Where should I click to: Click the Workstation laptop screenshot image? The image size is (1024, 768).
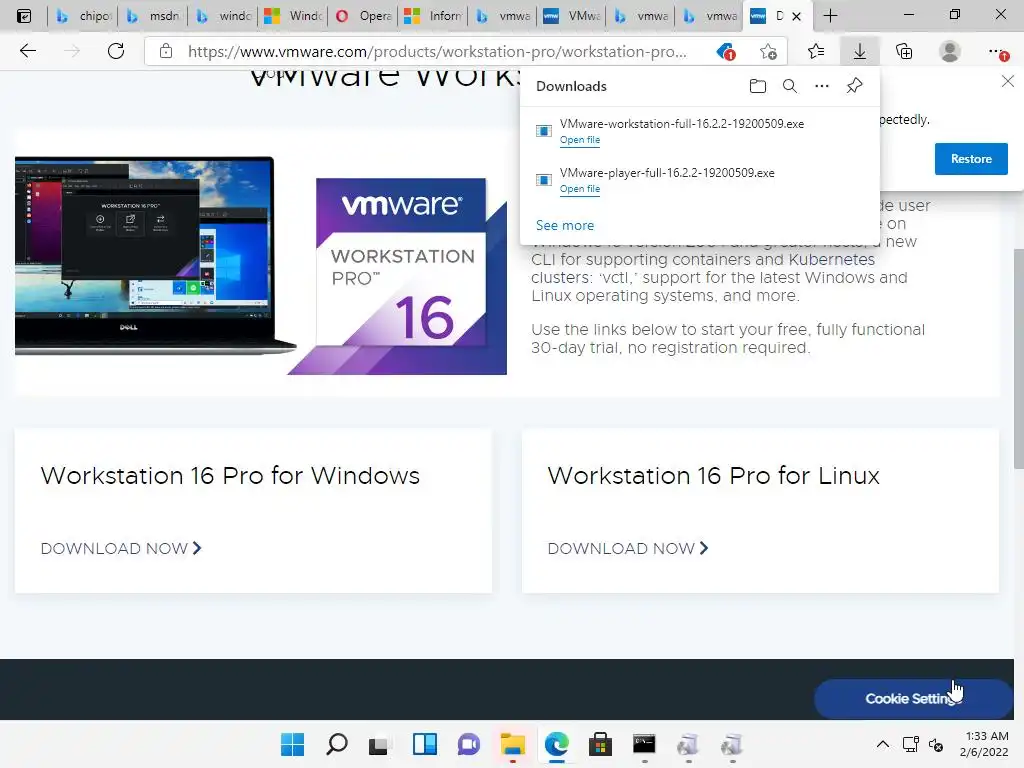[153, 255]
